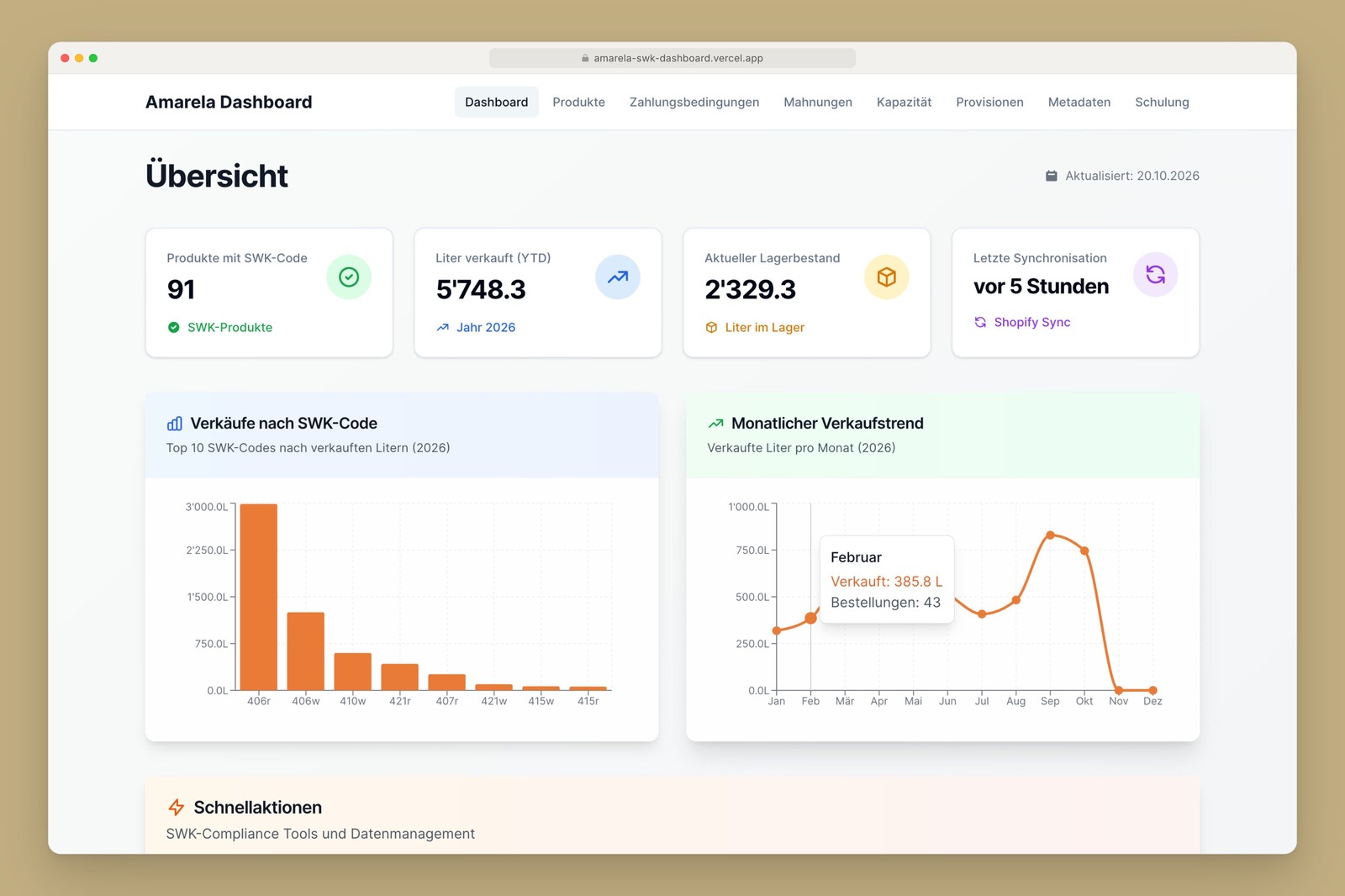Switch to the Produkte tab
This screenshot has width=1345, height=896.
[579, 103]
